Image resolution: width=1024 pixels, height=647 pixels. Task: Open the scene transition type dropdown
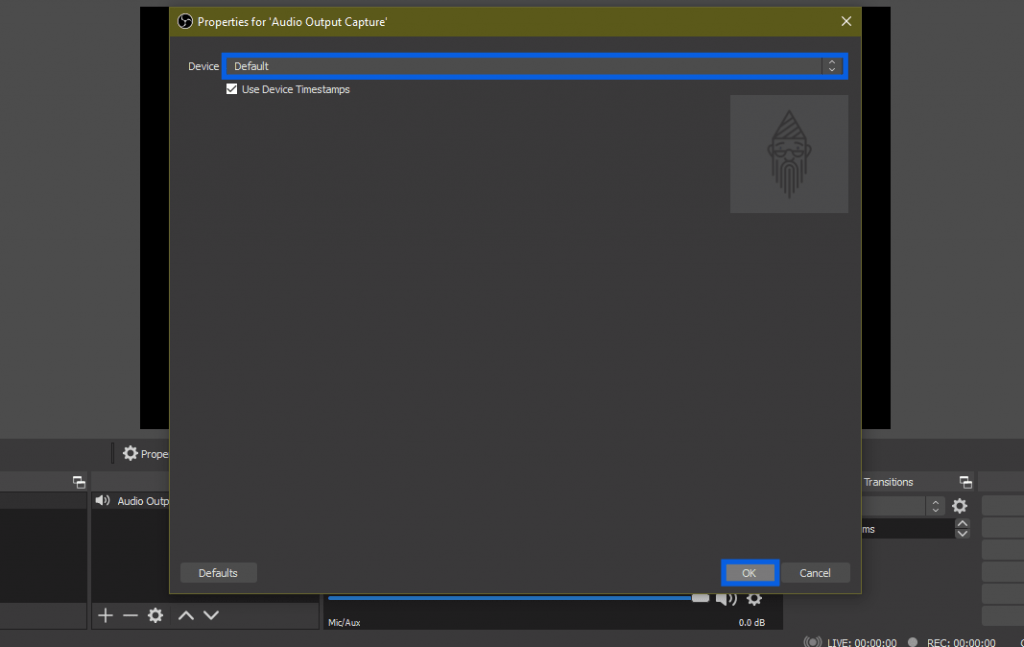click(x=903, y=506)
